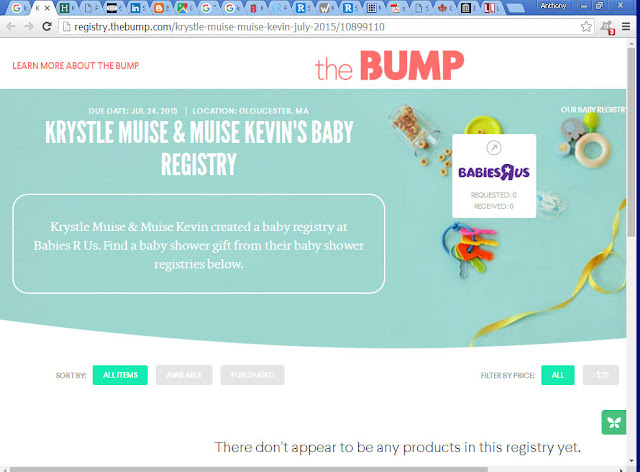This screenshot has height=472, width=640.
Task: Click the Due Date Jul 24, 2015 text
Action: (x=133, y=111)
